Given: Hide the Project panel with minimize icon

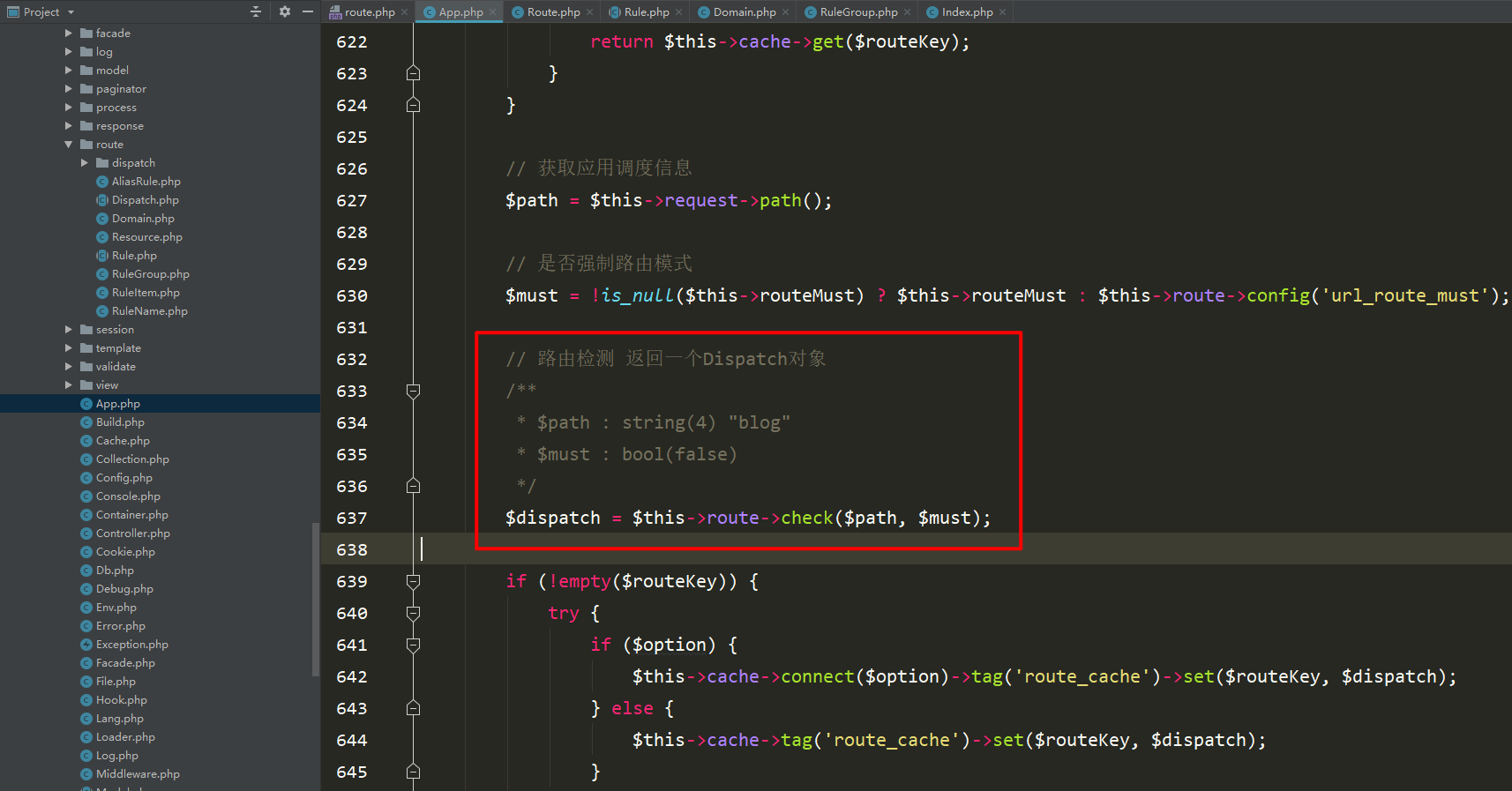Looking at the screenshot, I should pyautogui.click(x=308, y=11).
